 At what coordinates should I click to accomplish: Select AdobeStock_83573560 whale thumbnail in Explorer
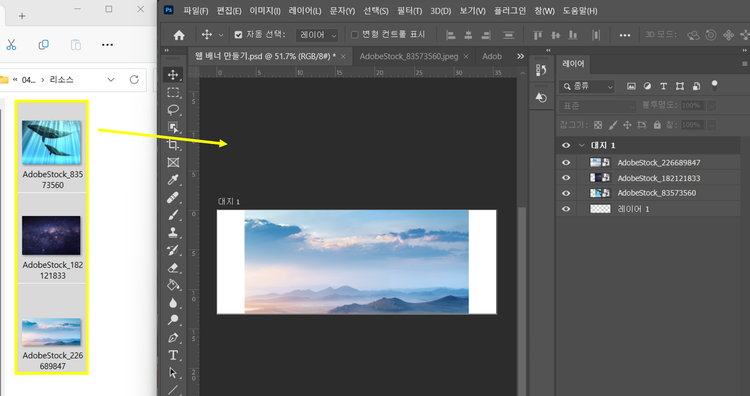click(52, 143)
